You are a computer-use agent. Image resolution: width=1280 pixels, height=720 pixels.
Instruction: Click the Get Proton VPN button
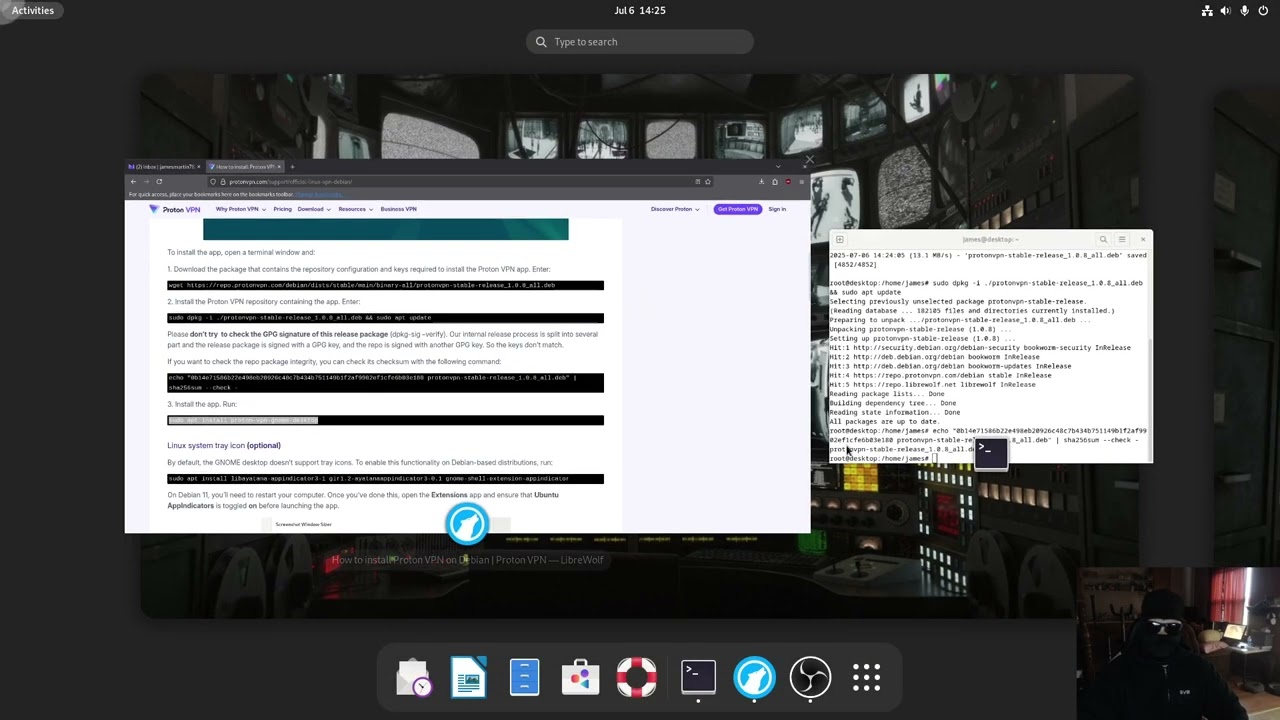738,209
